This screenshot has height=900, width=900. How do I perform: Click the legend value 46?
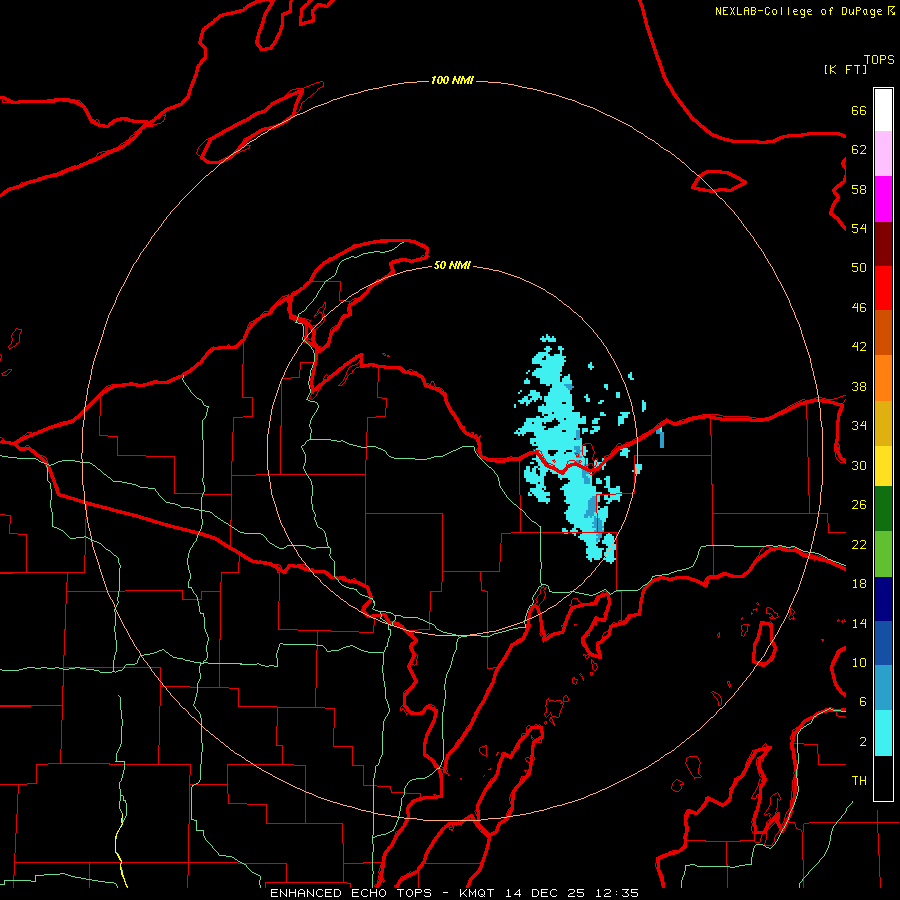coord(859,308)
